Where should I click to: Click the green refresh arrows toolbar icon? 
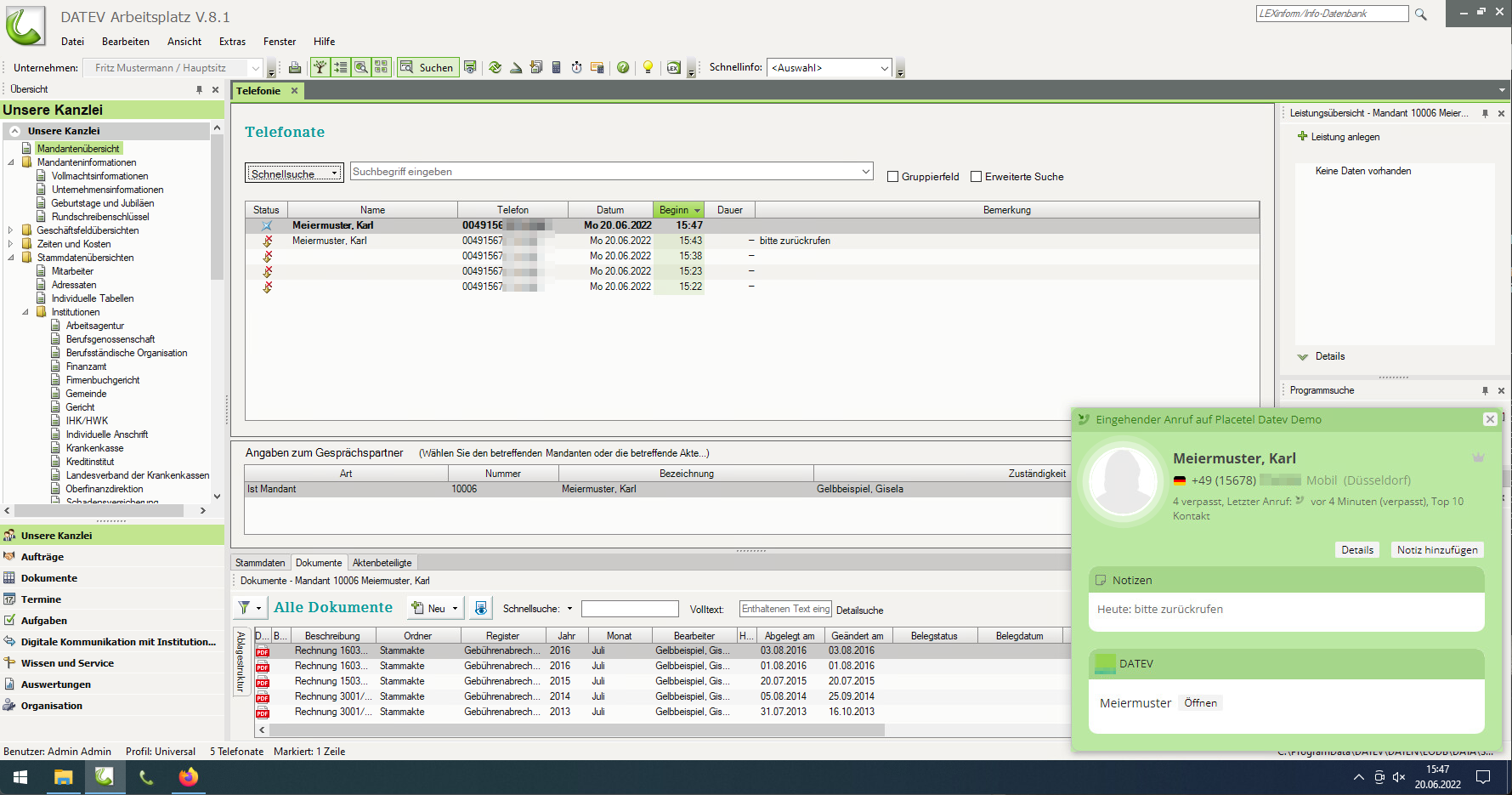click(495, 67)
